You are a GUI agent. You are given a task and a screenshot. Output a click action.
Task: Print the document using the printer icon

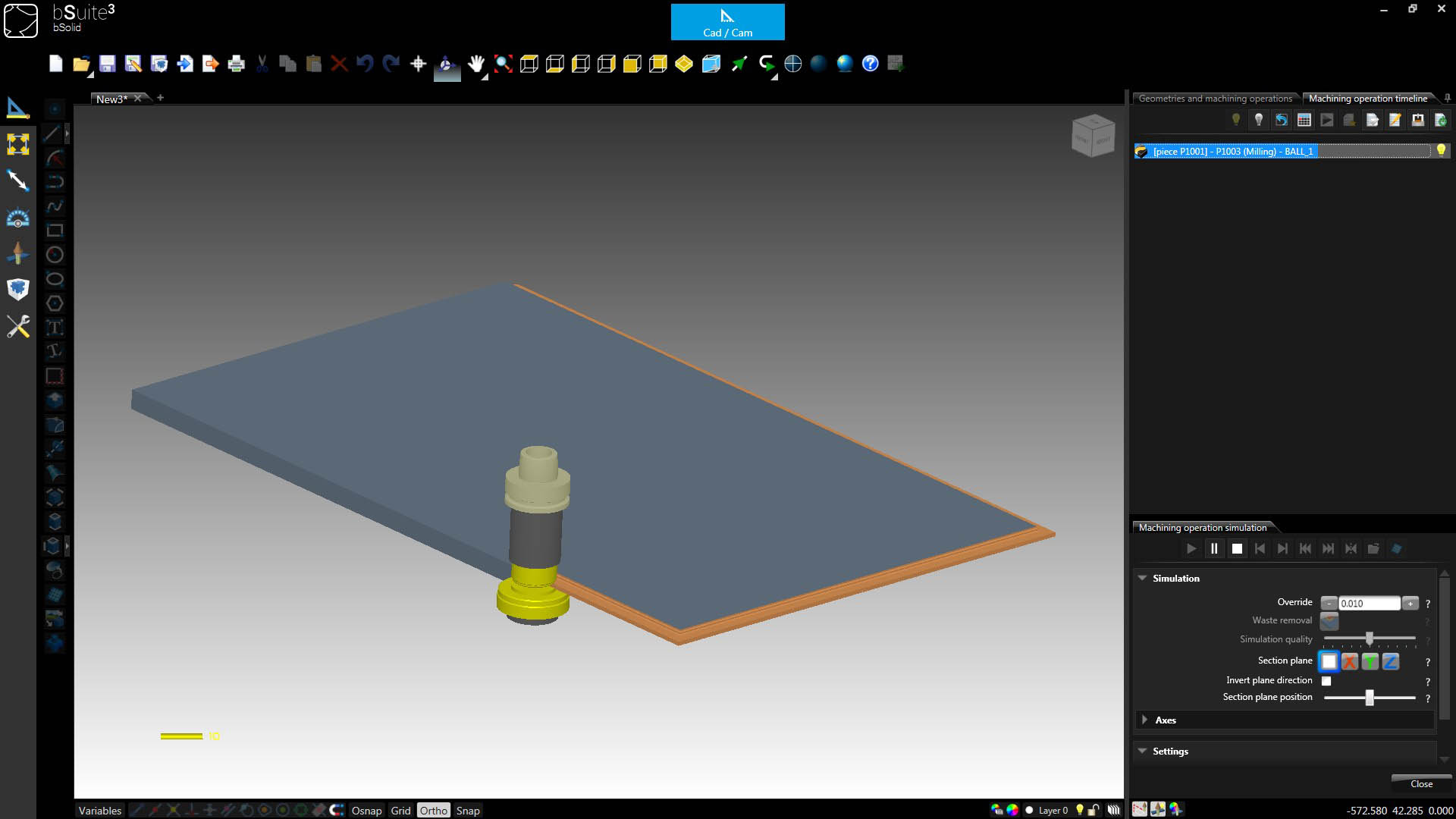236,64
